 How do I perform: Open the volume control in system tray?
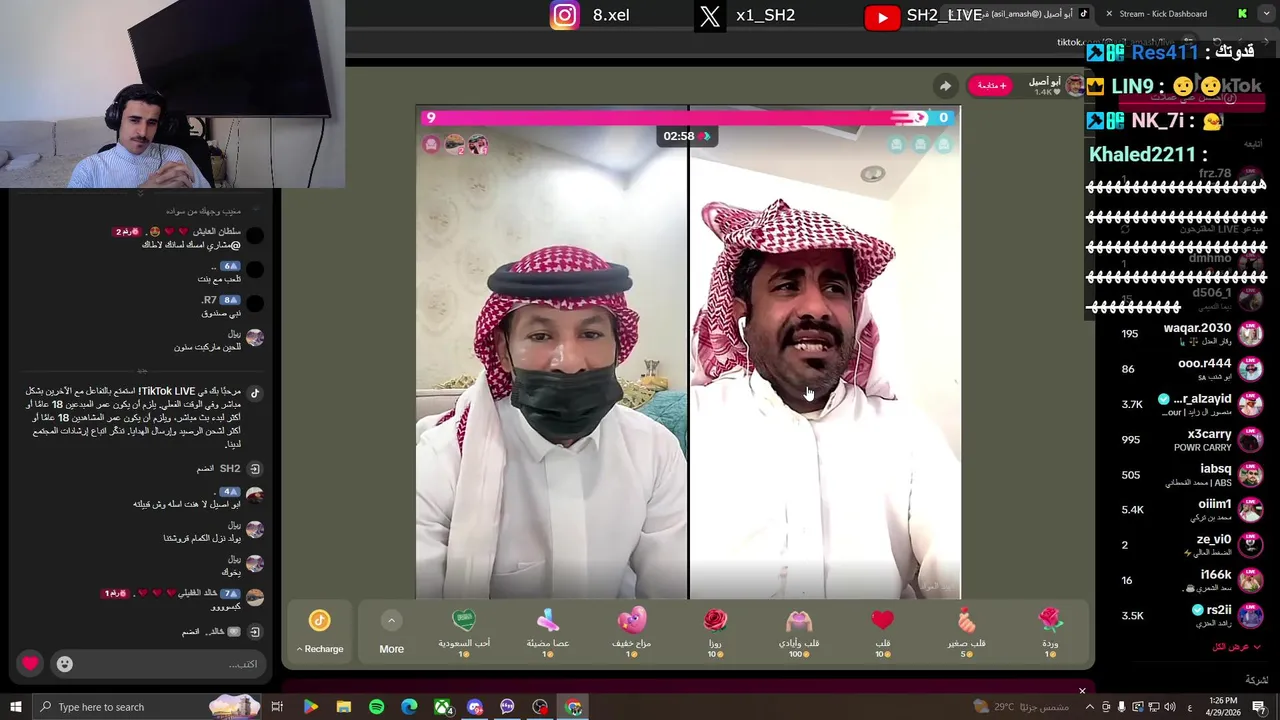(1169, 707)
